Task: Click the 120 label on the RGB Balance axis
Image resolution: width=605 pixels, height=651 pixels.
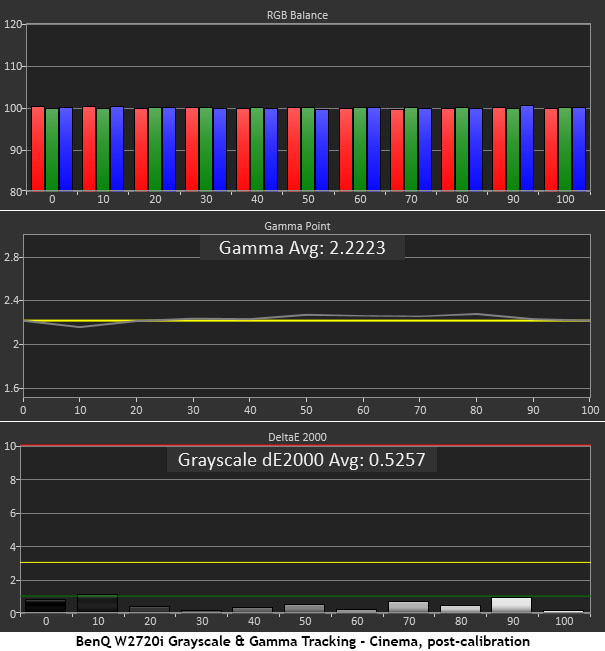Action: (12, 24)
